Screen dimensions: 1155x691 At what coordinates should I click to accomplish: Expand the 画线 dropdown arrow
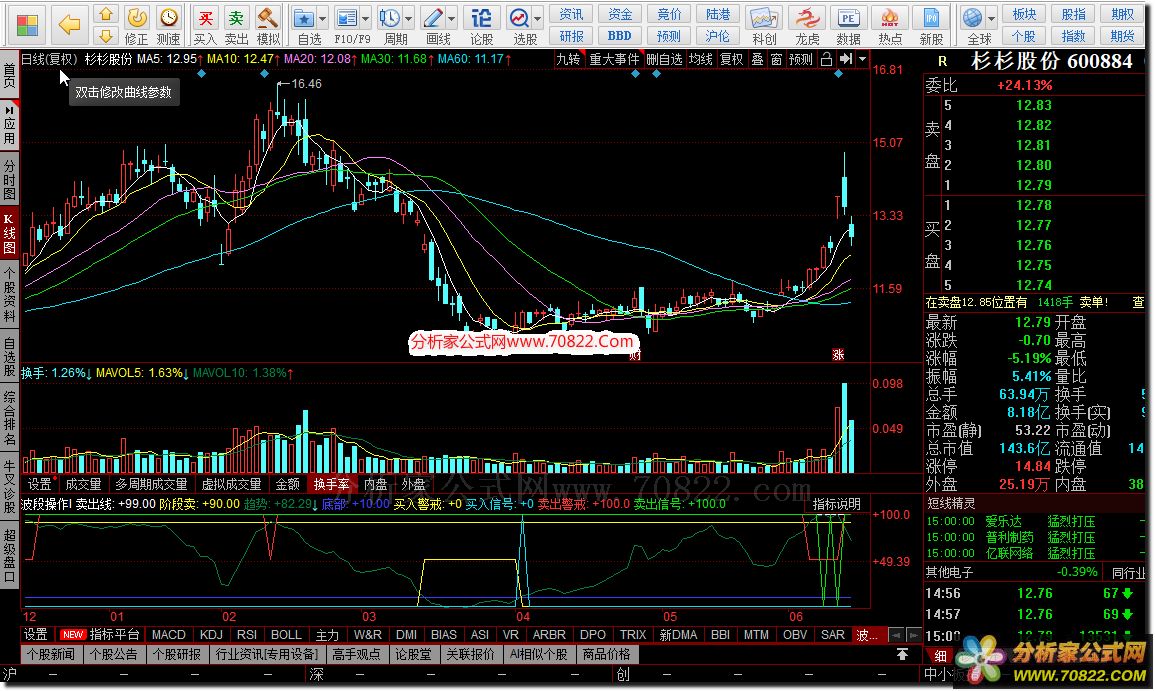(452, 18)
